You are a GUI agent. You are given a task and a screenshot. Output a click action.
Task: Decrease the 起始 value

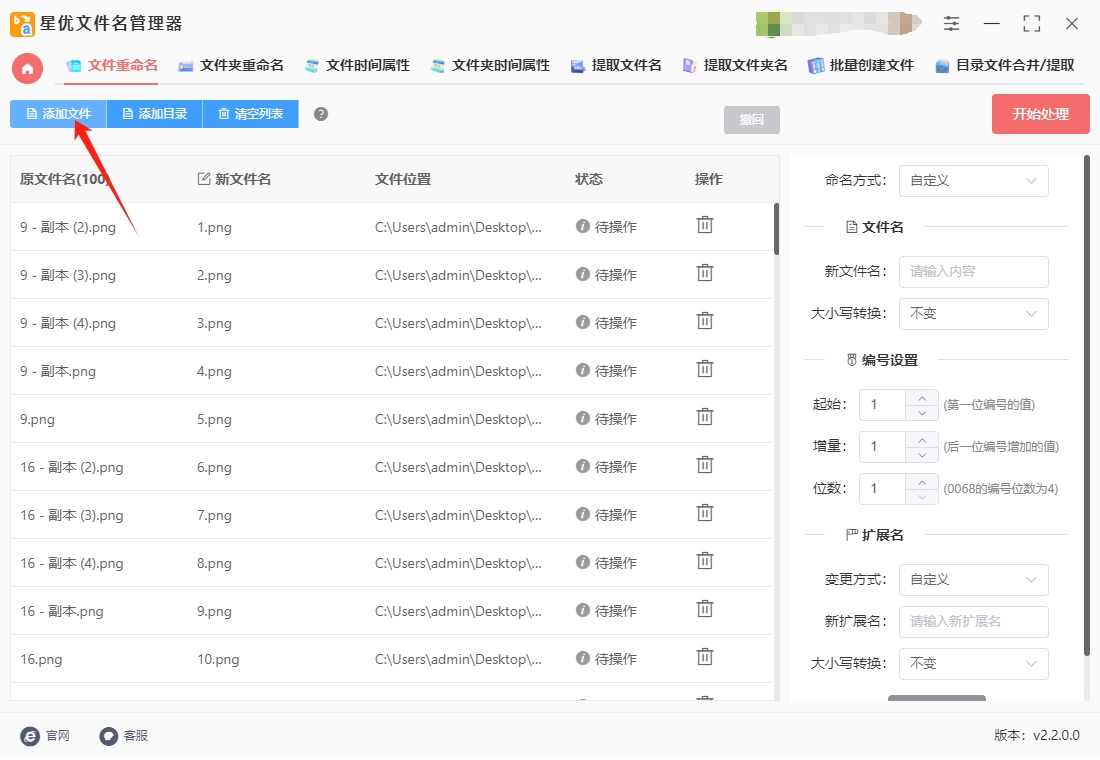pos(922,413)
